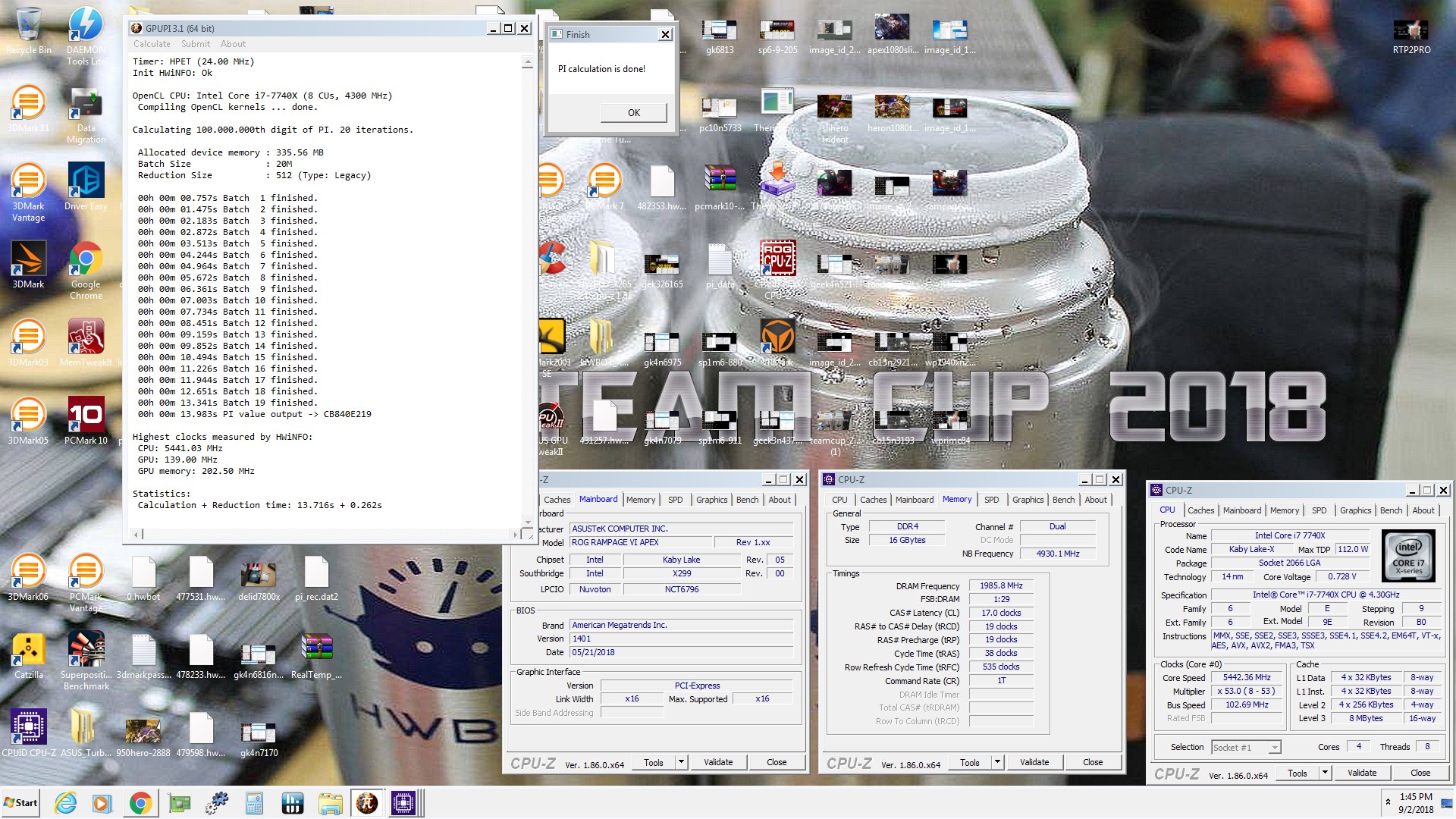Click OK in Finish dialog
The image size is (1456, 819).
click(x=634, y=113)
